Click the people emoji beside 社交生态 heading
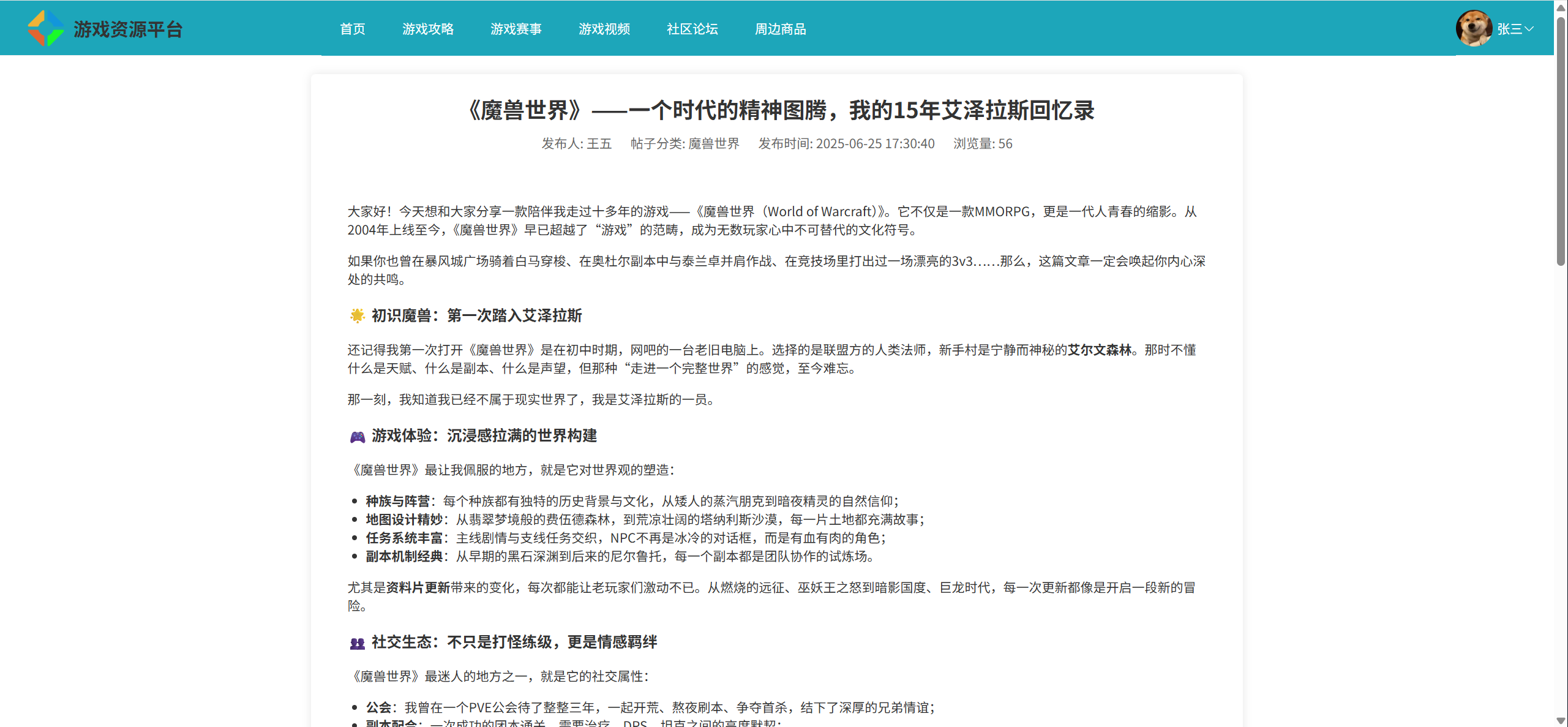 tap(357, 642)
